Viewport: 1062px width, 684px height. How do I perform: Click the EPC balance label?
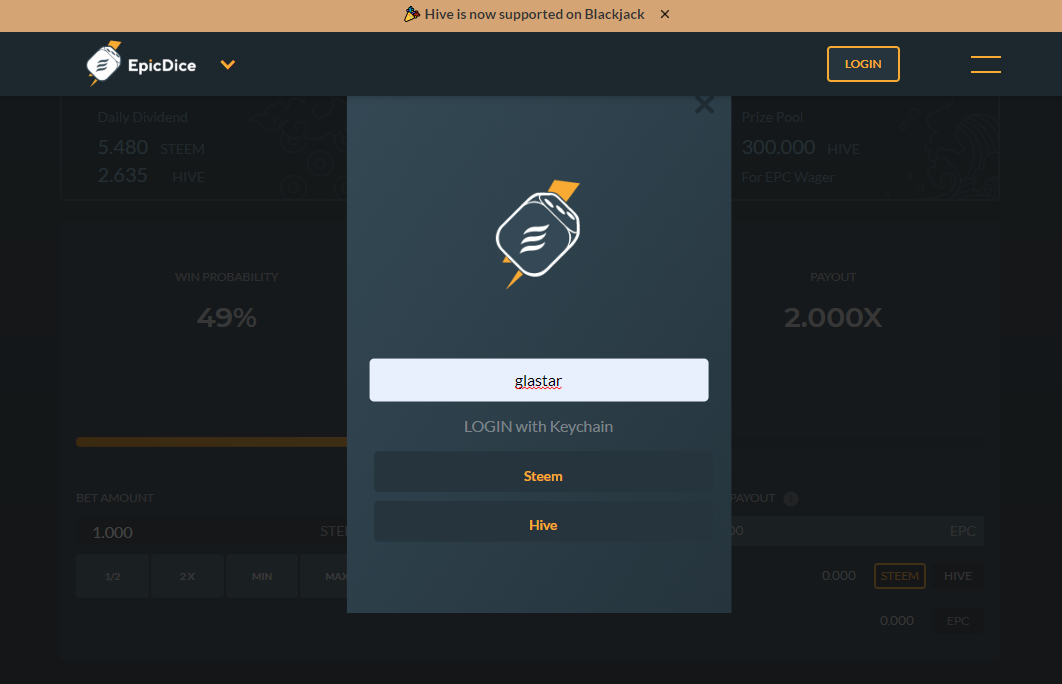[958, 620]
